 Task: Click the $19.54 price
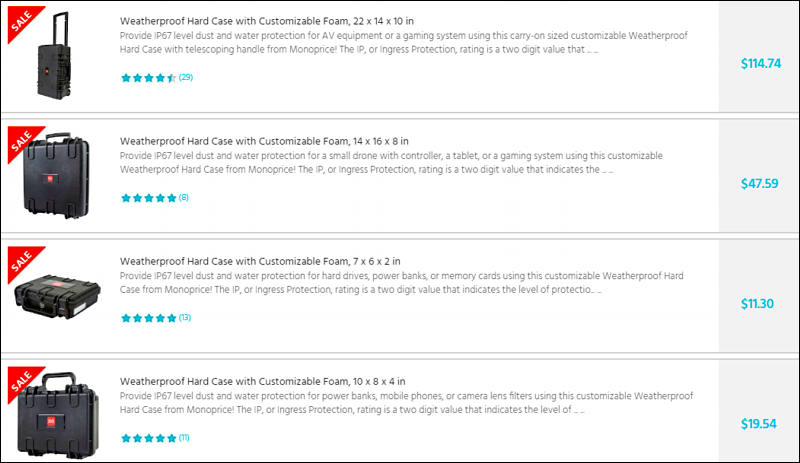point(759,423)
